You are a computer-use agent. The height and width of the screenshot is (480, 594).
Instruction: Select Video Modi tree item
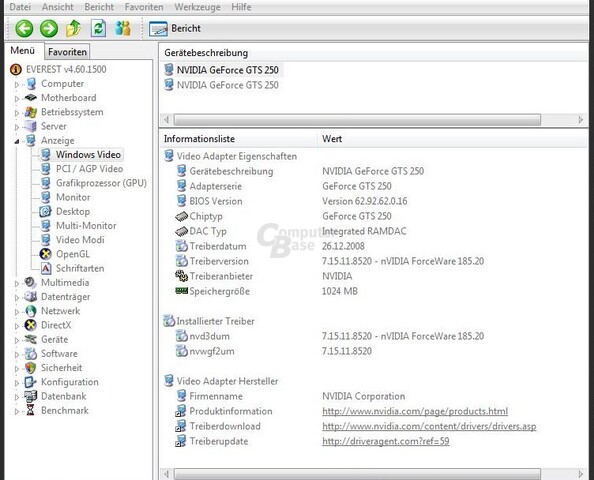tap(80, 240)
